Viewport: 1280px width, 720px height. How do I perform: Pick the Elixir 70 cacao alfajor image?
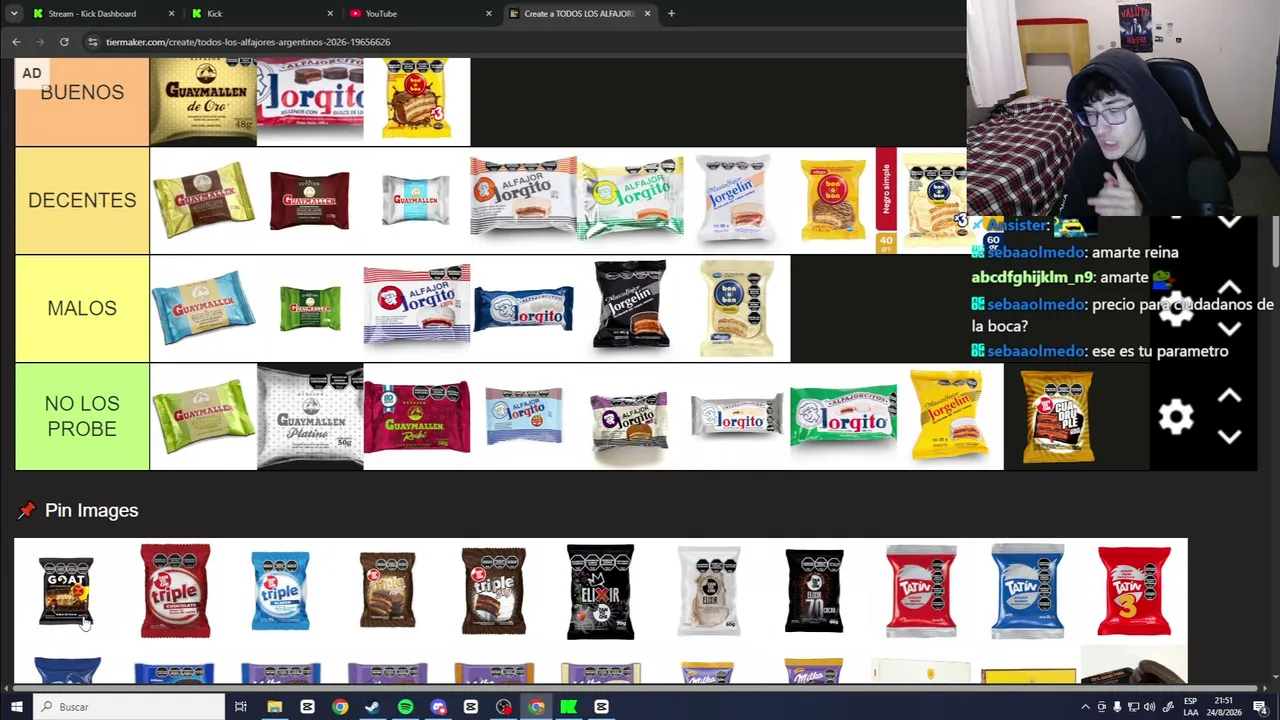pos(814,591)
